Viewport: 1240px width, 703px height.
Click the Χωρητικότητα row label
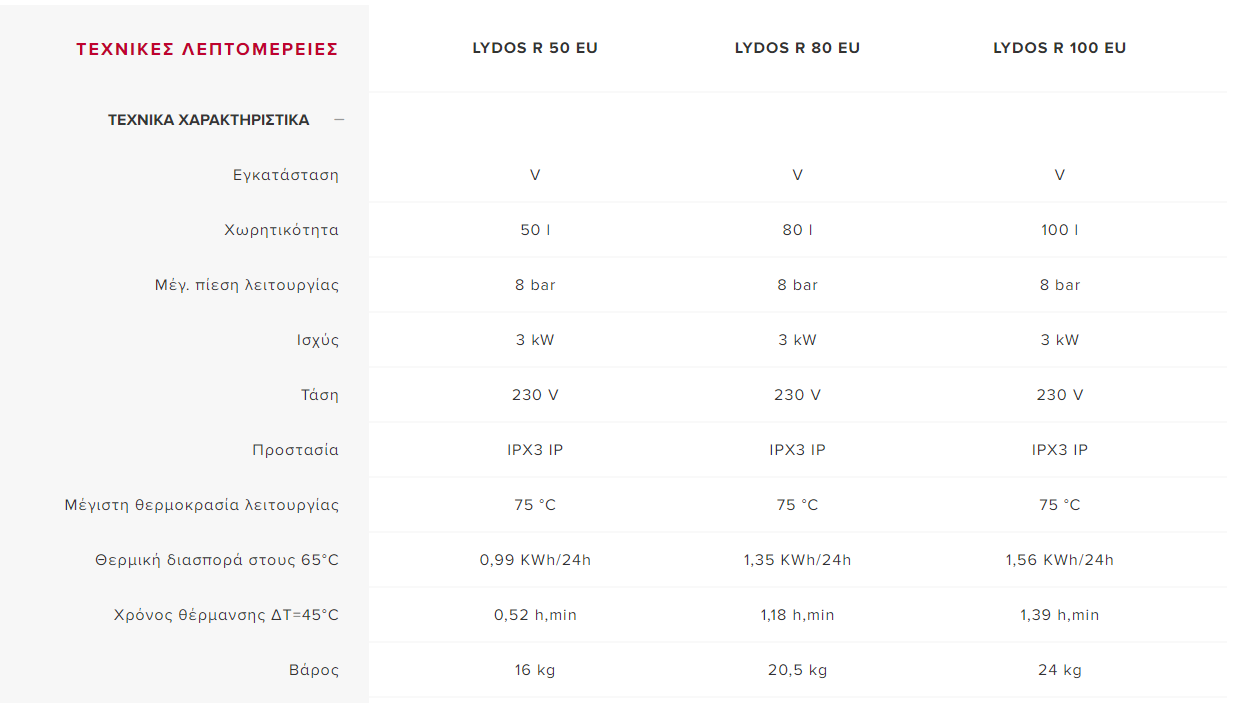click(282, 230)
